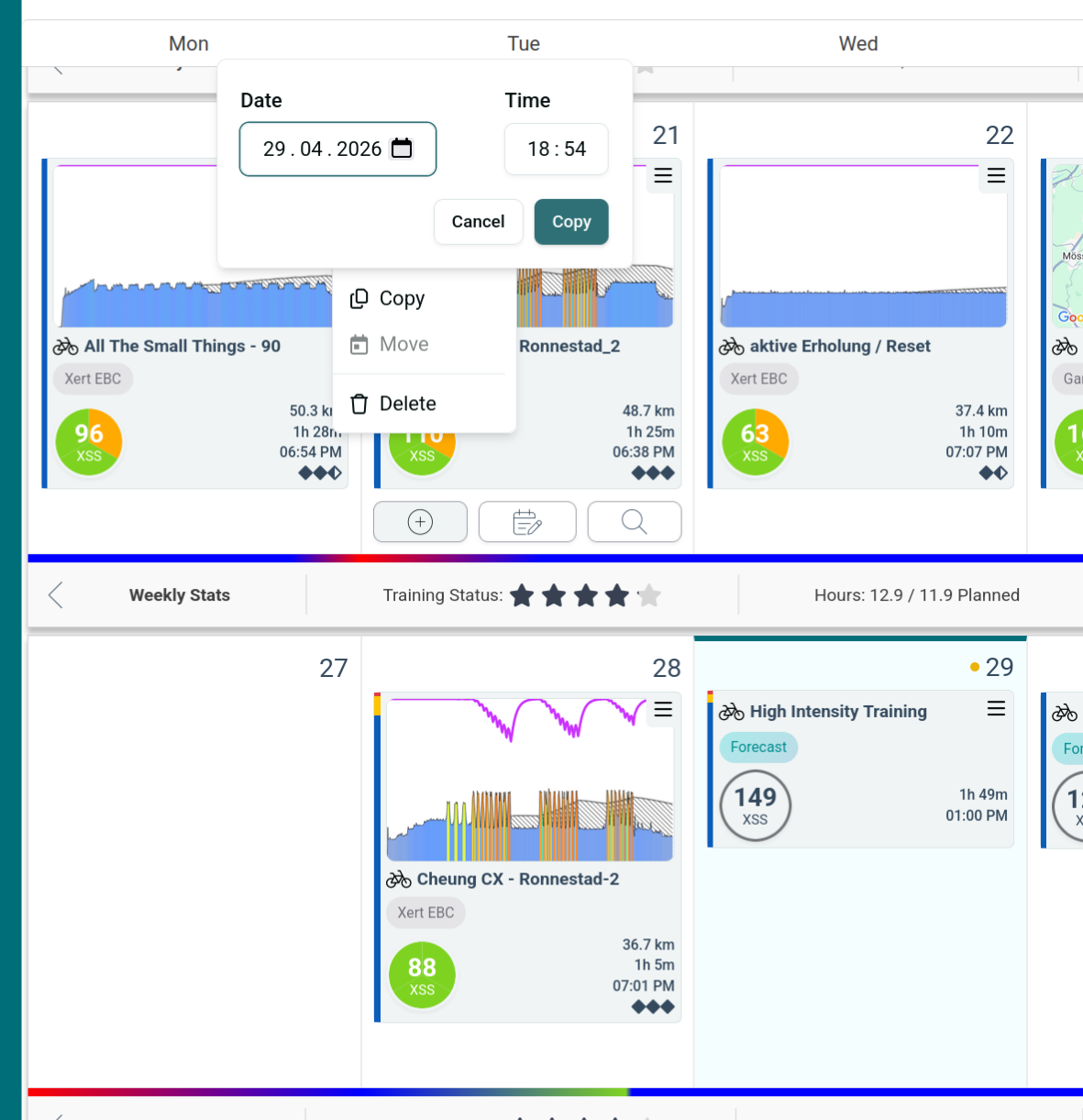
Task: Open the calendar picker in the Date field
Action: click(402, 149)
